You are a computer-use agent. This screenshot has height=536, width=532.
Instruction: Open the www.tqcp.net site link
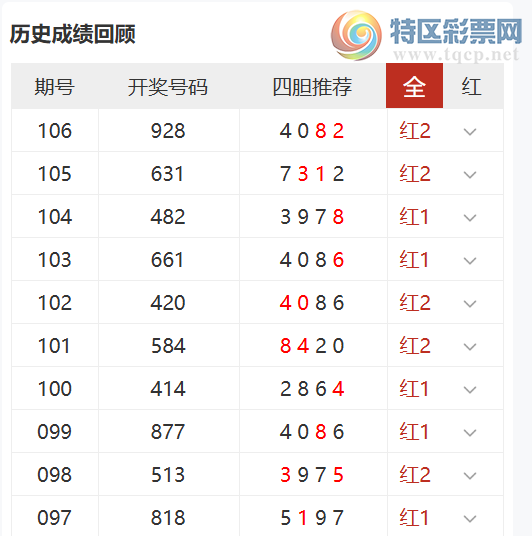456,55
